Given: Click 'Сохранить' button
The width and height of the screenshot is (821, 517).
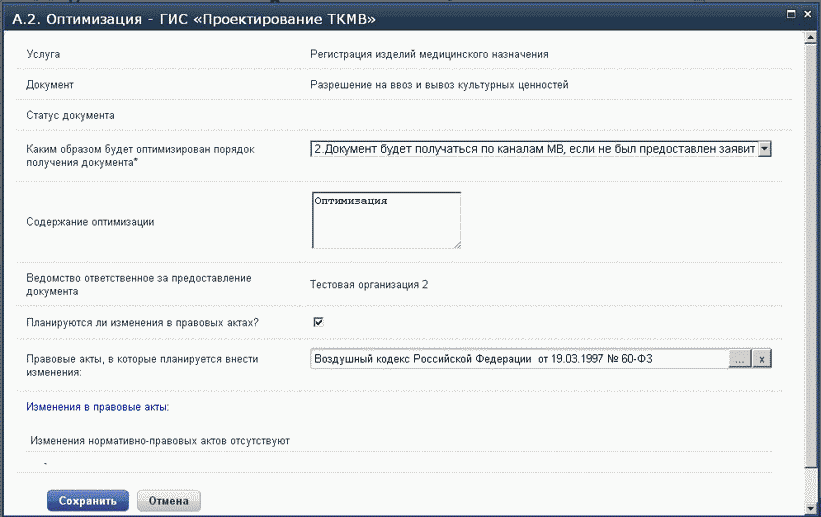Looking at the screenshot, I should pos(88,500).
